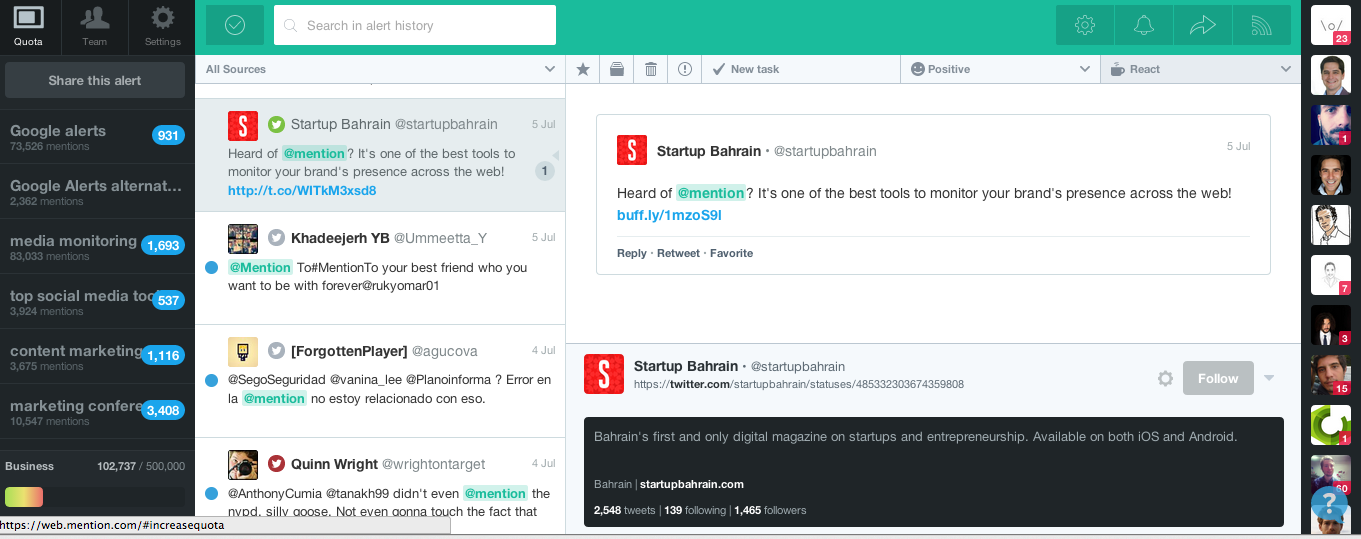Click ForgottenPlayer avatar thumbnail
Viewport: 1361px width, 539px height.
[243, 351]
